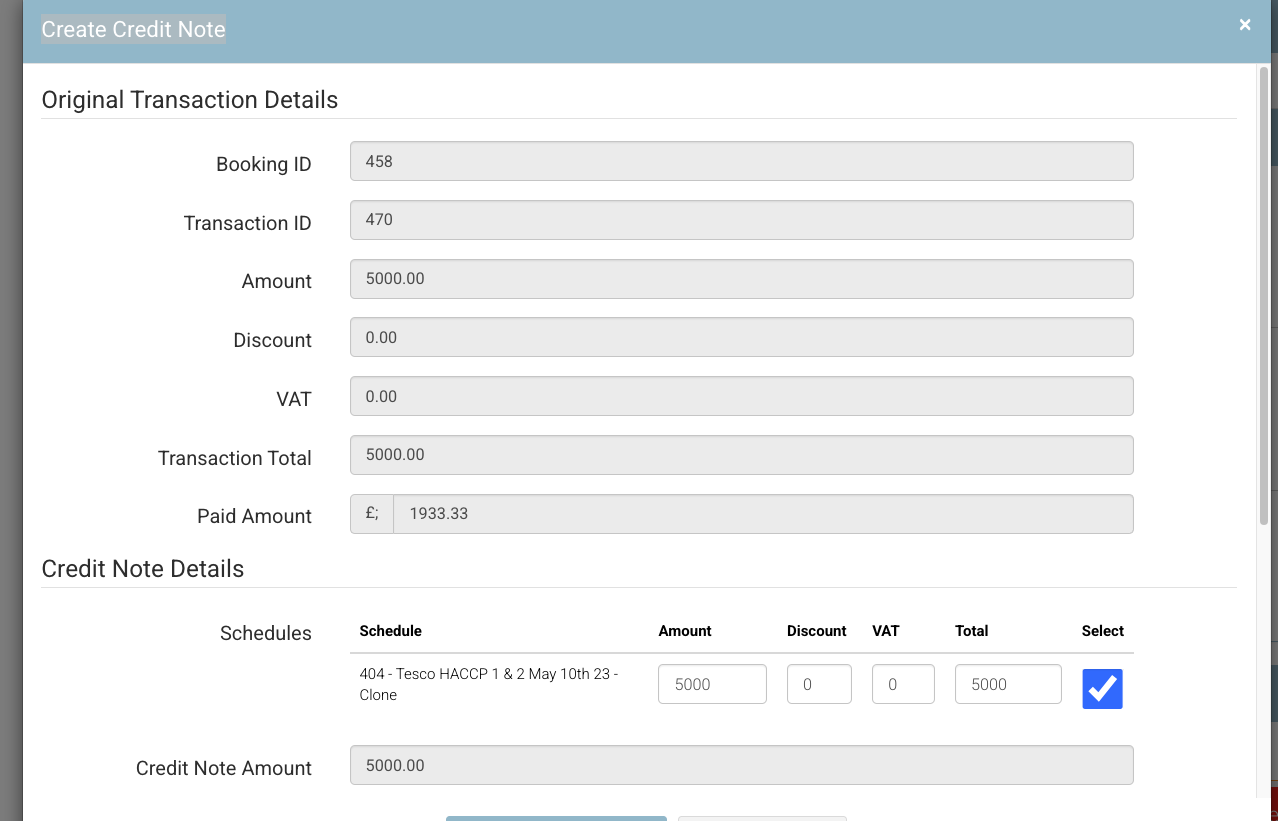The height and width of the screenshot is (821, 1278).
Task: Edit the schedule Discount input box
Action: coord(819,684)
